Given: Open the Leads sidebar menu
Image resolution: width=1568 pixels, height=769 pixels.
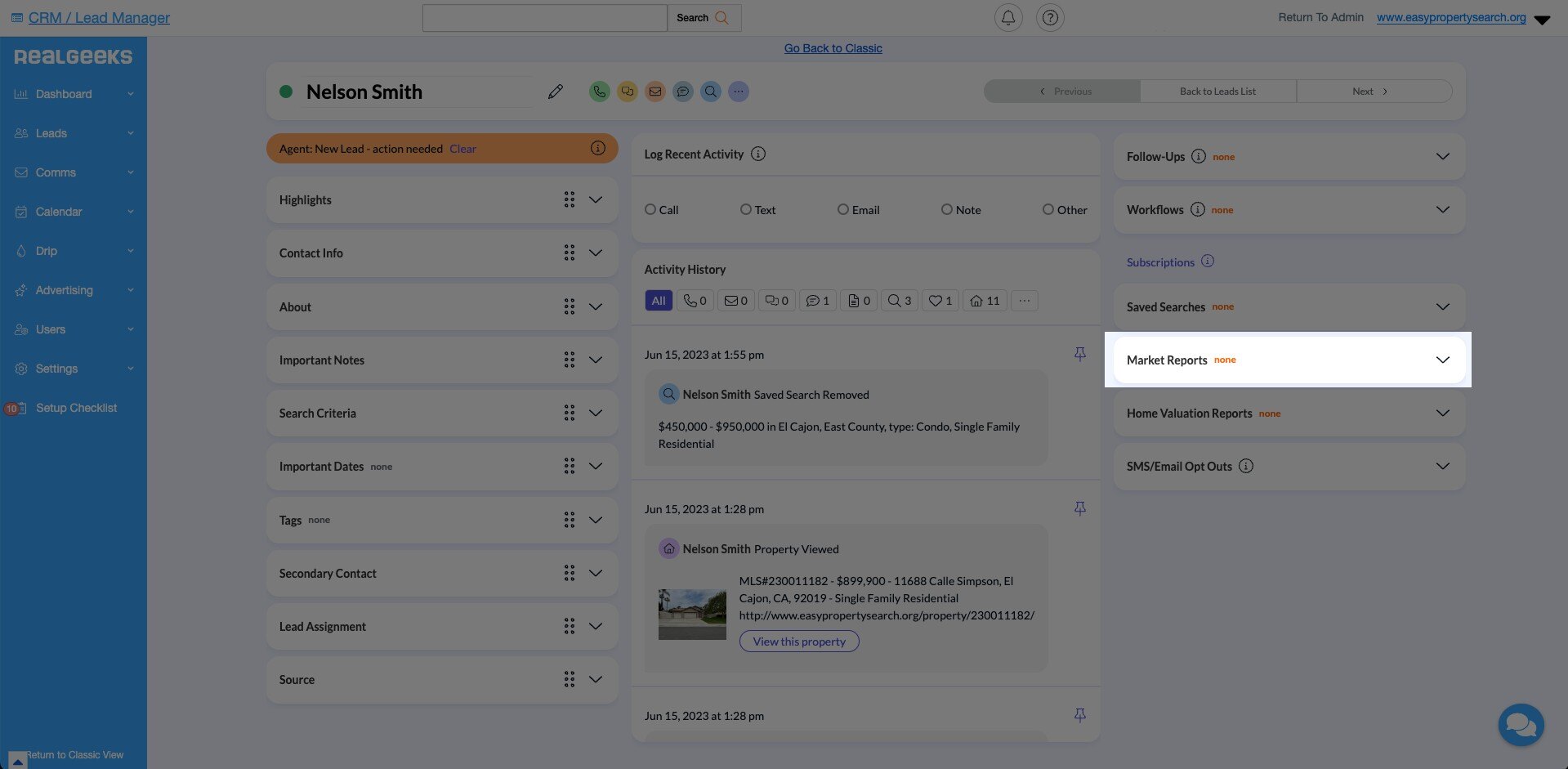Looking at the screenshot, I should [74, 133].
